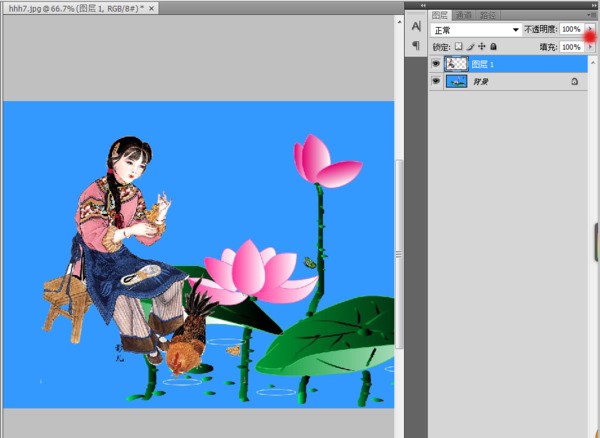Open the Character panel icon

pyautogui.click(x=416, y=26)
